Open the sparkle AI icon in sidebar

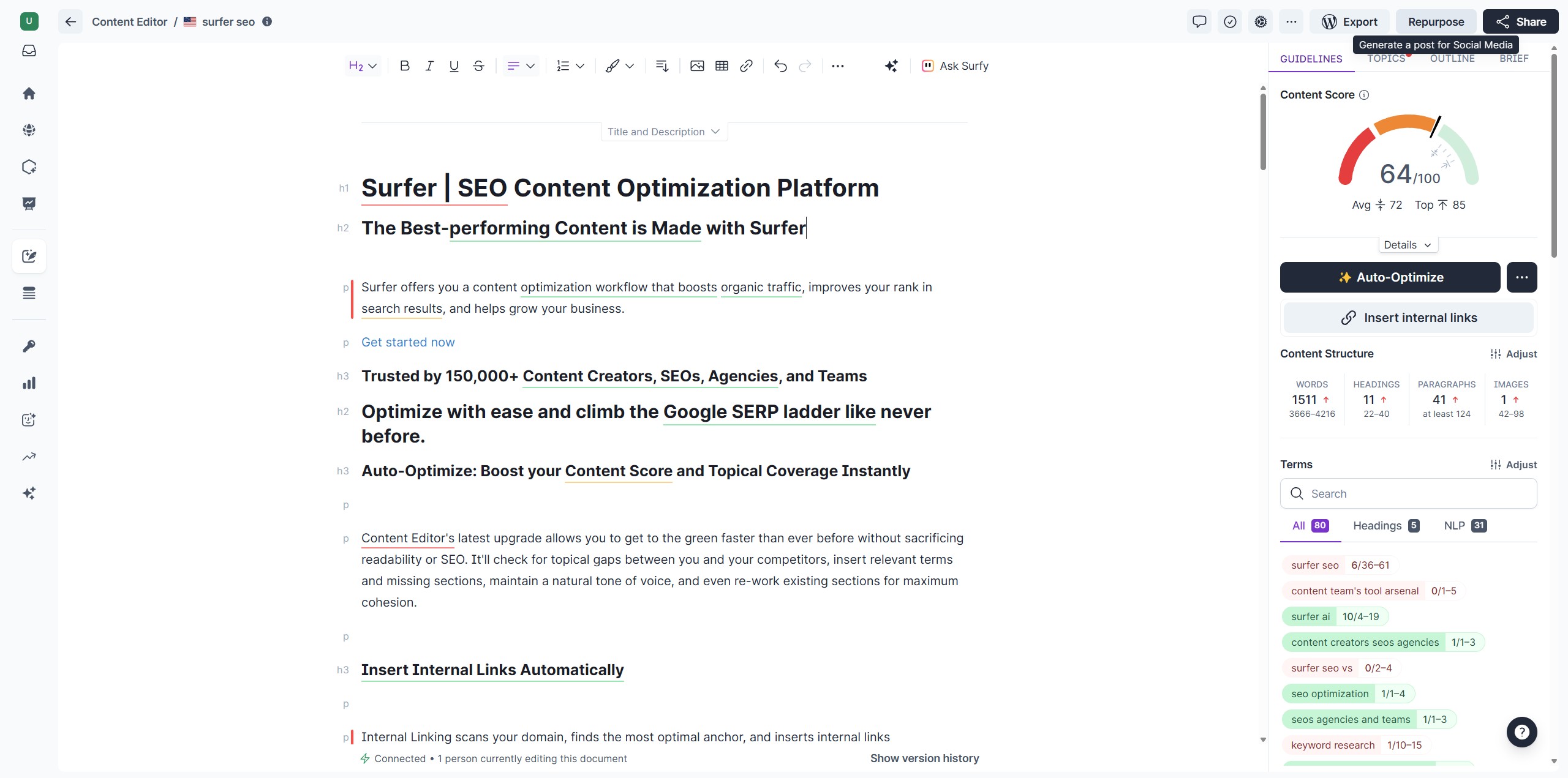click(29, 493)
